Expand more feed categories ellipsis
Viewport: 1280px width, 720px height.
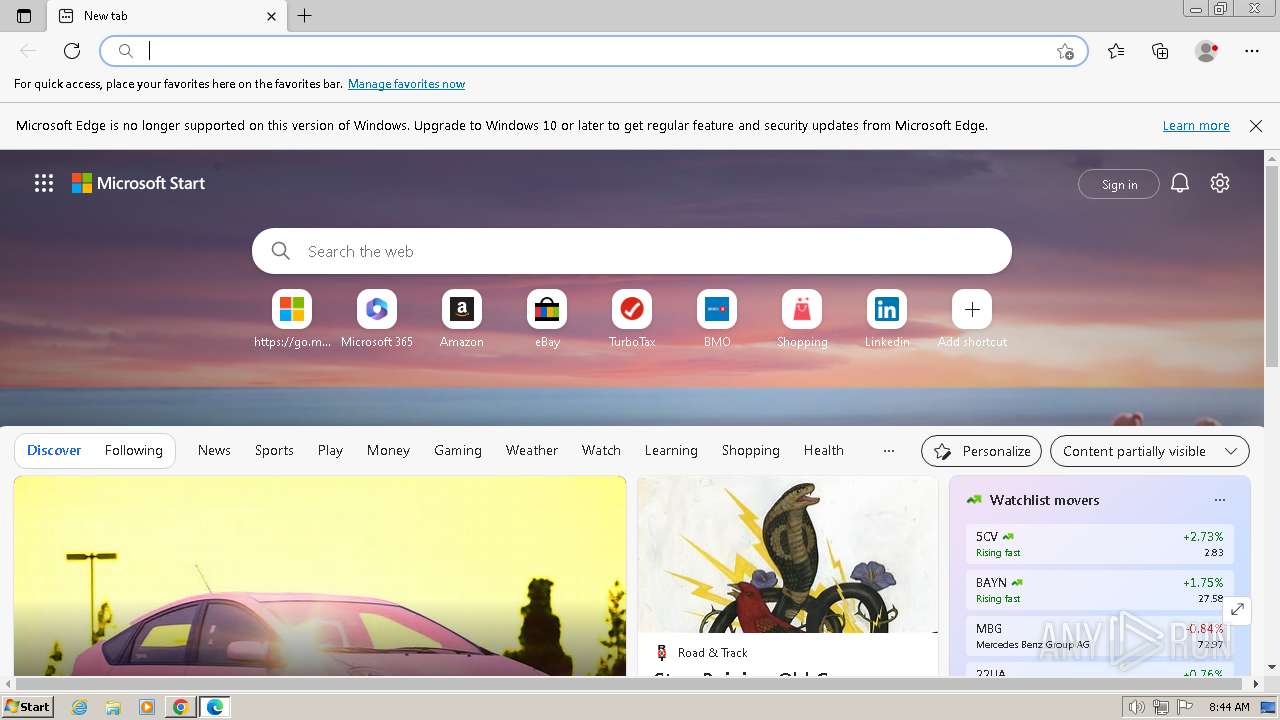click(888, 451)
